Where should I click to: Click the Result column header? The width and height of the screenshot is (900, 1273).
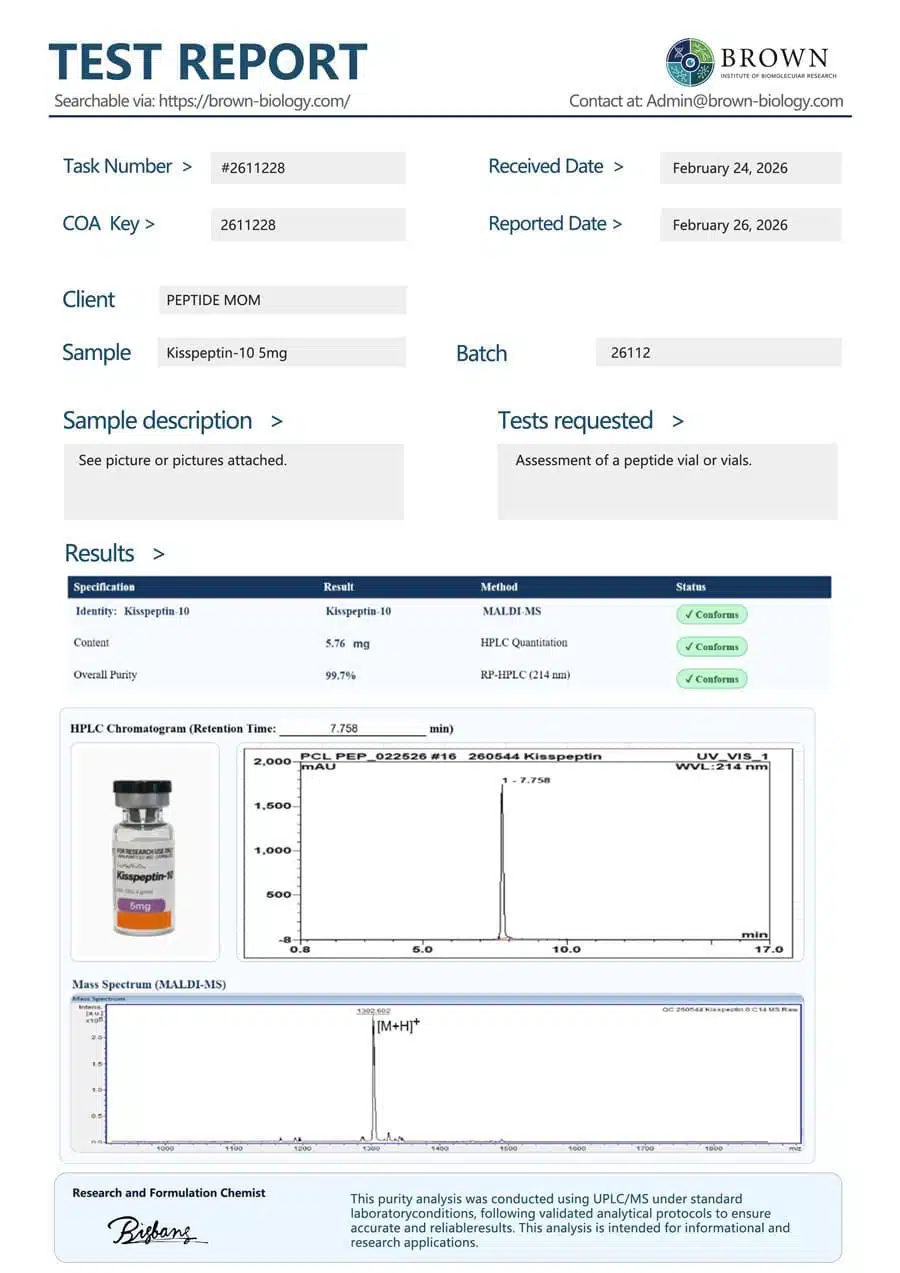pos(339,587)
